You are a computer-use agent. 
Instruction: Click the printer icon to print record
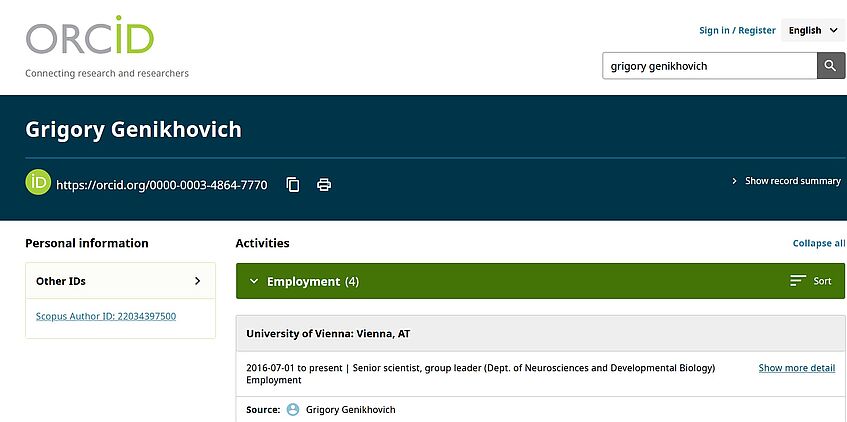pyautogui.click(x=324, y=184)
